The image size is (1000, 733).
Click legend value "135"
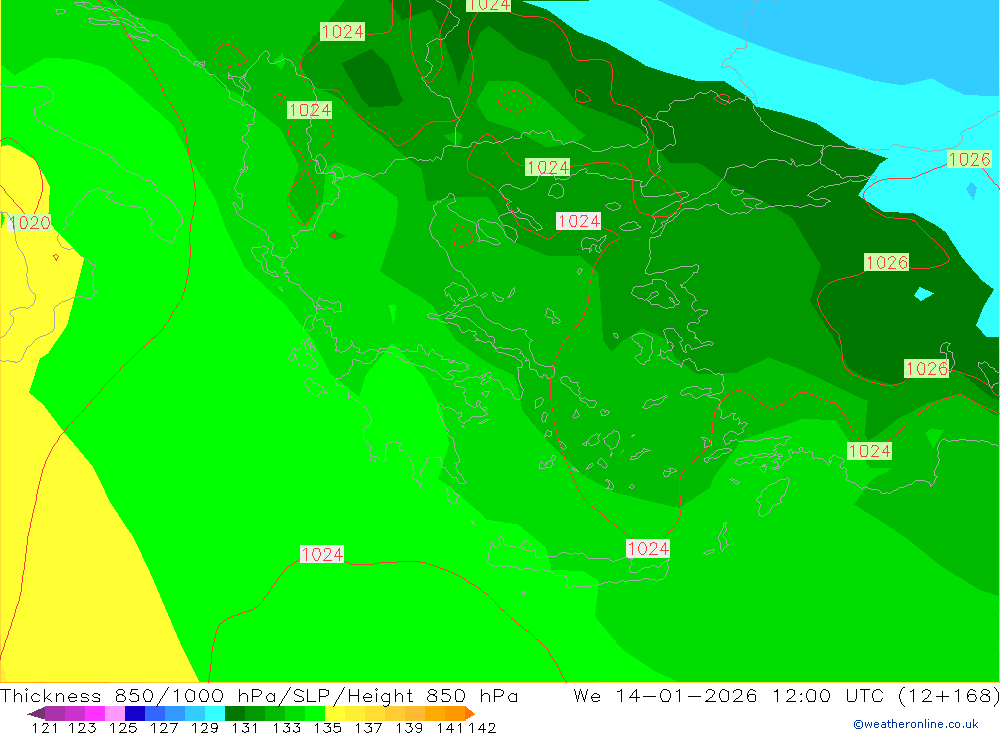pyautogui.click(x=327, y=727)
